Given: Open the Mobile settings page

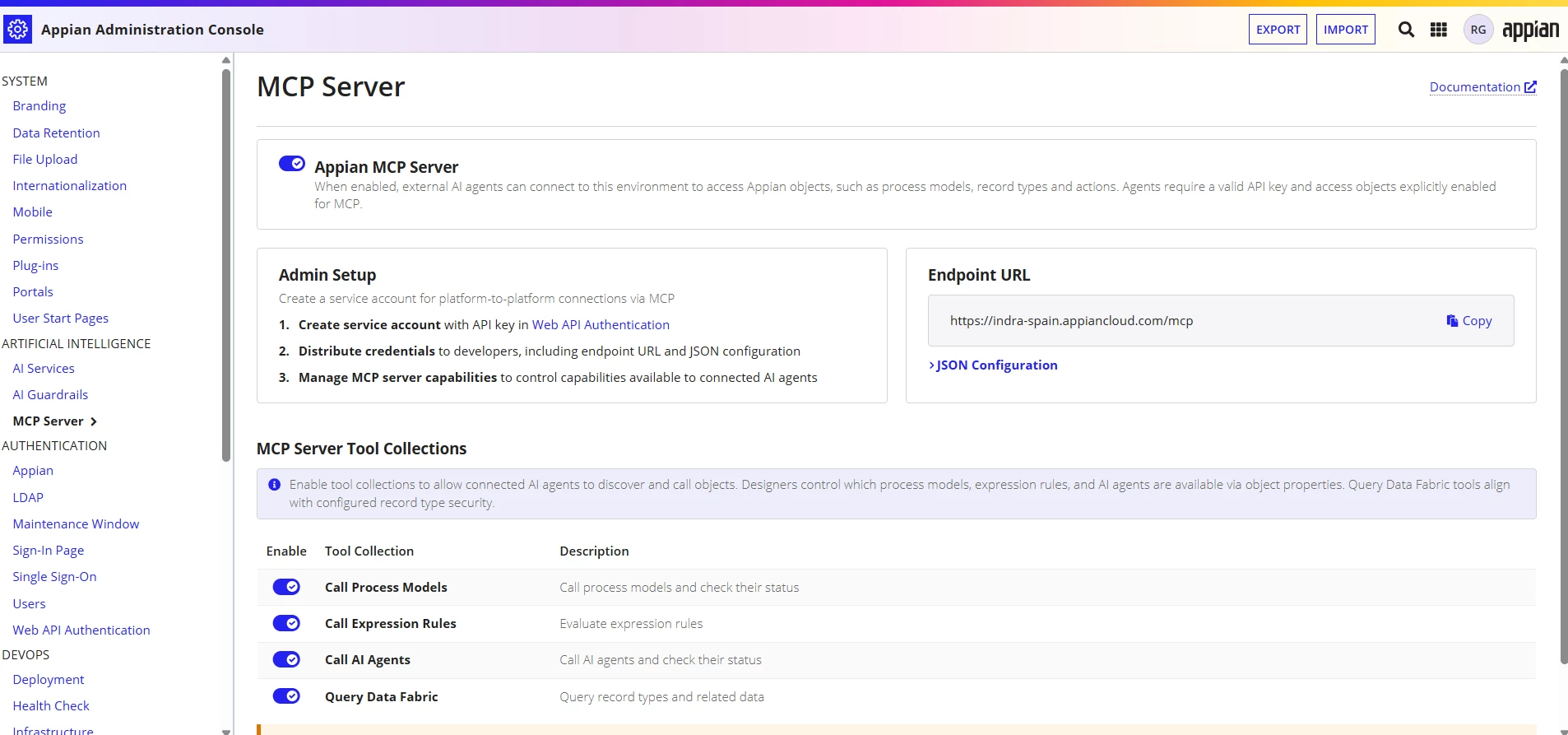Looking at the screenshot, I should (33, 212).
